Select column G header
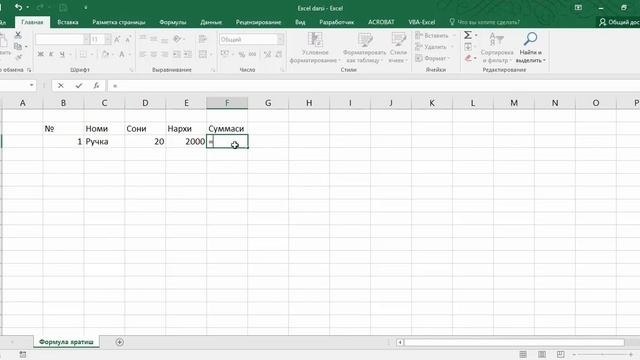Image resolution: width=640 pixels, height=360 pixels. coord(268,103)
